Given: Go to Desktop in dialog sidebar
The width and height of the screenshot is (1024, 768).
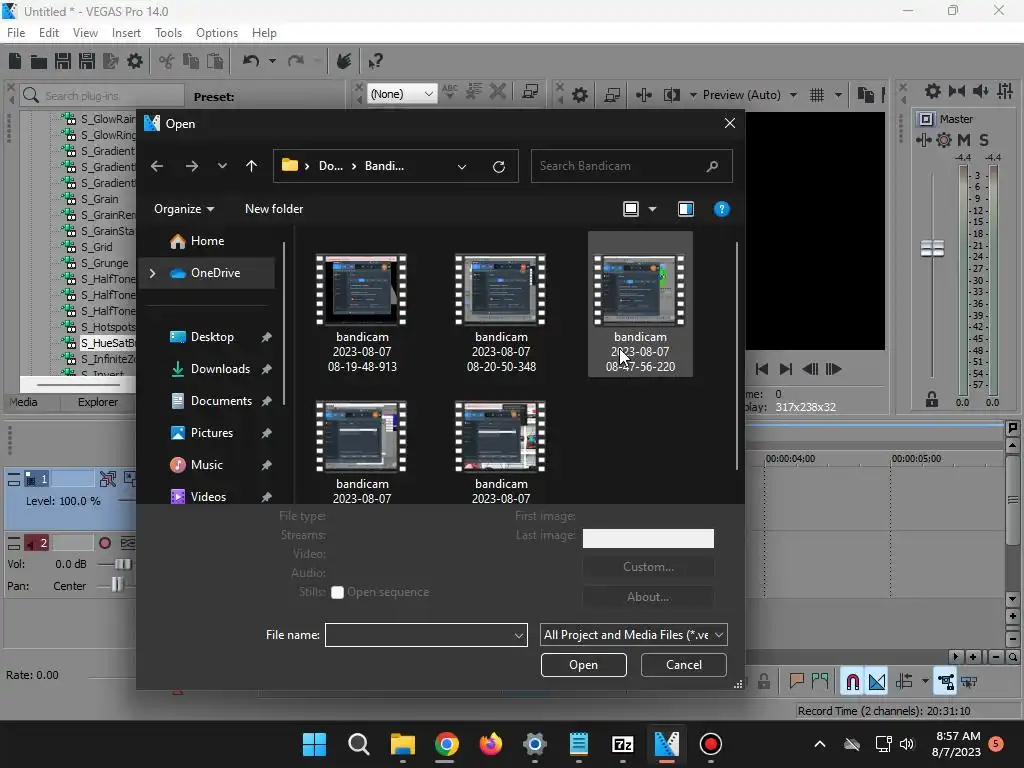Looking at the screenshot, I should tap(212, 337).
